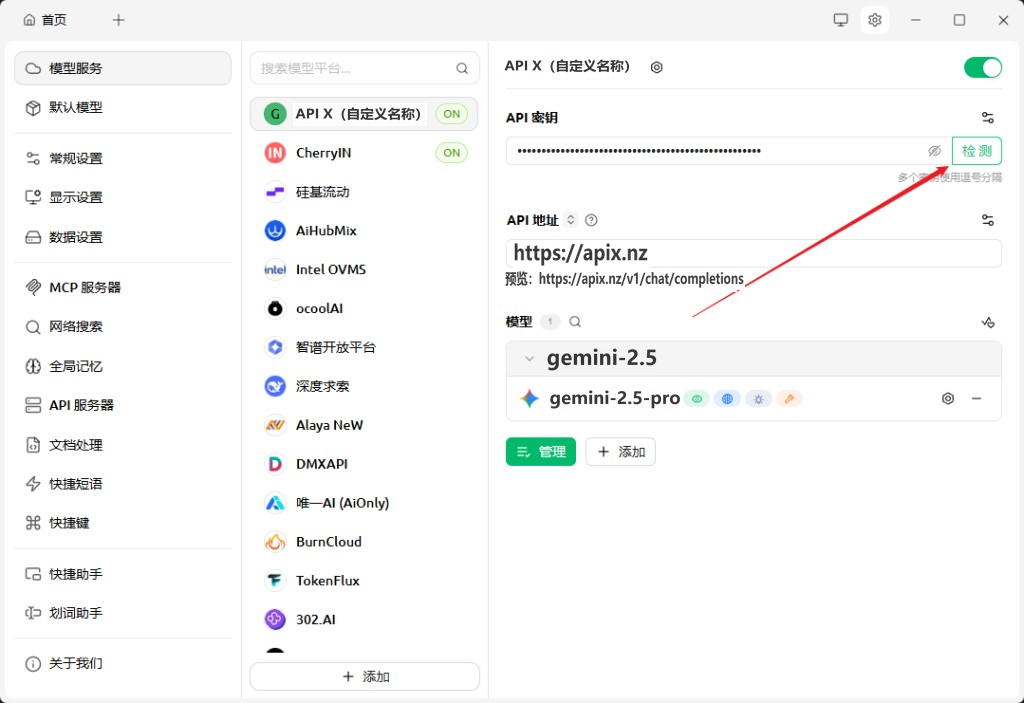The width and height of the screenshot is (1024, 703).
Task: Select the gemini-2.5-pro model name
Action: 615,398
